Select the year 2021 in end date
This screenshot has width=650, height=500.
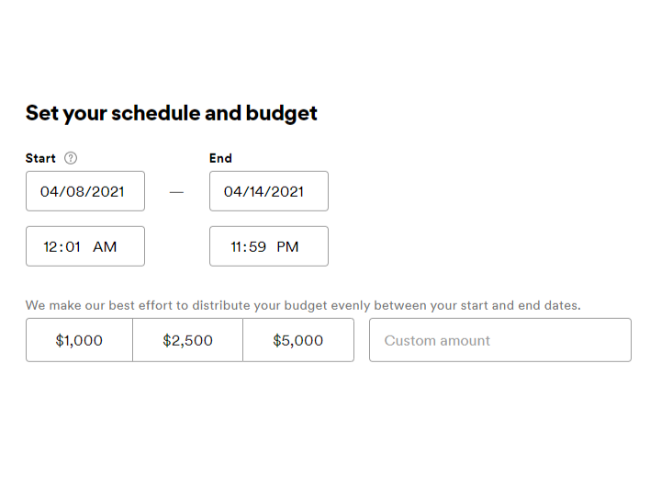coord(288,192)
